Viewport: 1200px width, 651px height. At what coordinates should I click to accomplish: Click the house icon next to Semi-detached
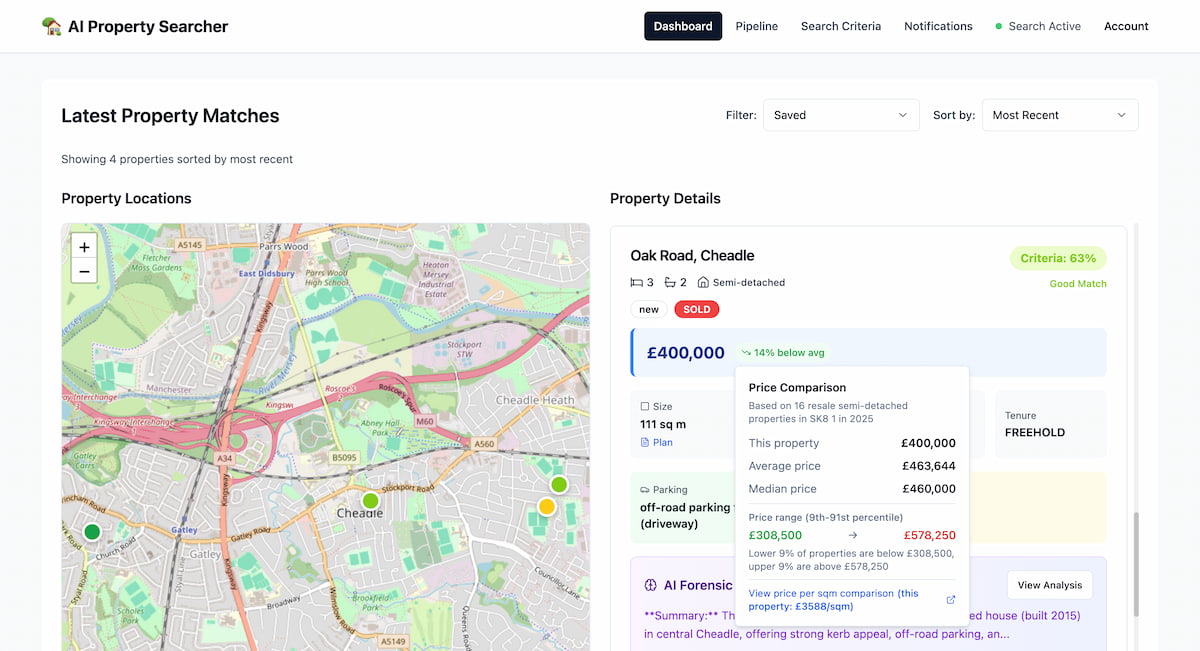[704, 282]
